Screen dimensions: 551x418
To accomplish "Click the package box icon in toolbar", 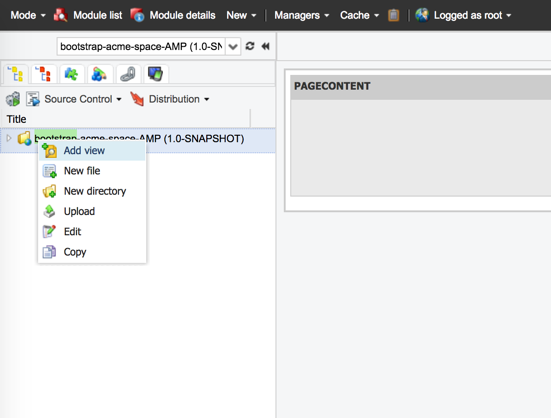I will 13,99.
